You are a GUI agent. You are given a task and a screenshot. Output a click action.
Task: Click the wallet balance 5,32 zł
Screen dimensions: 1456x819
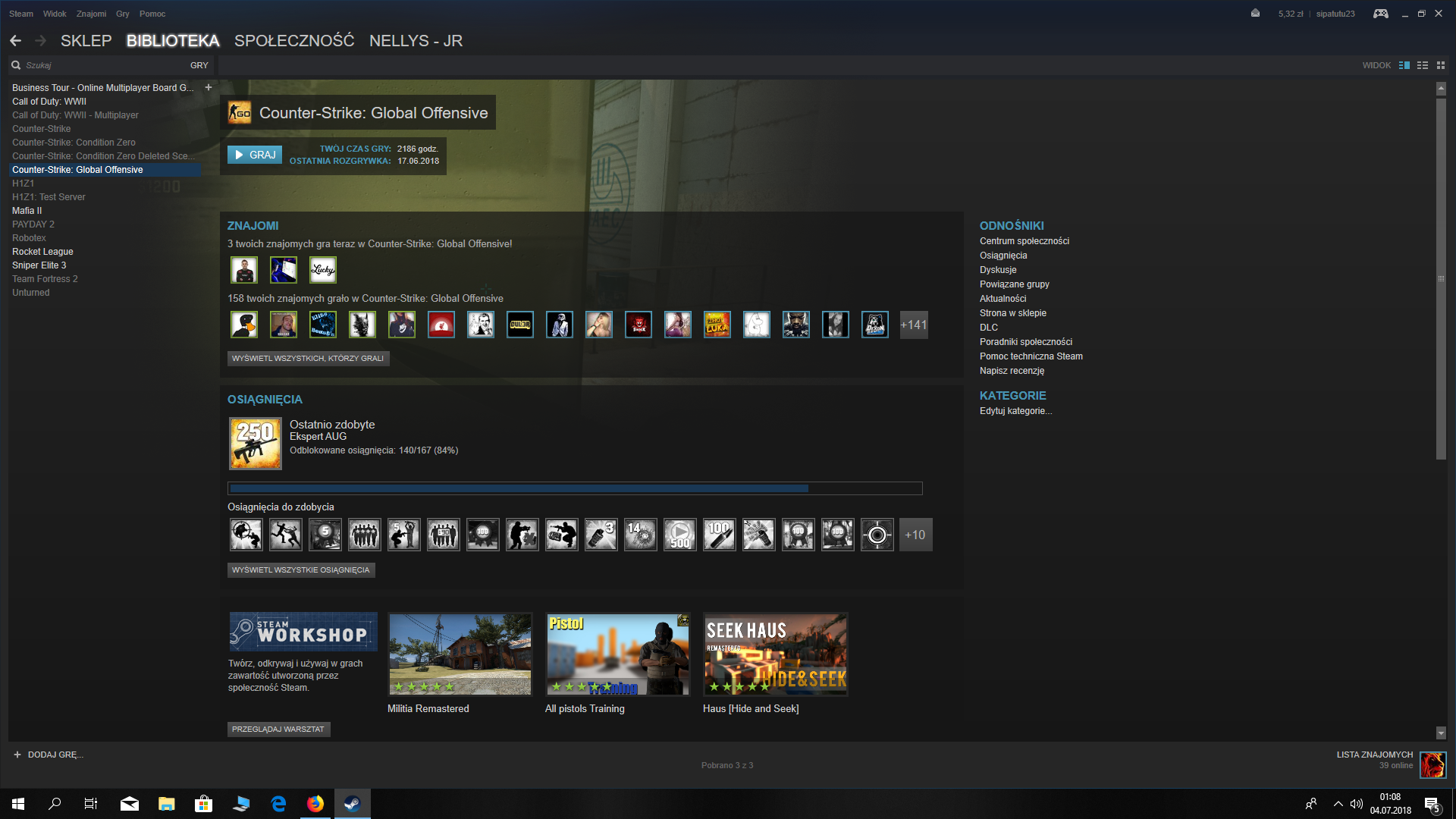coord(1290,14)
